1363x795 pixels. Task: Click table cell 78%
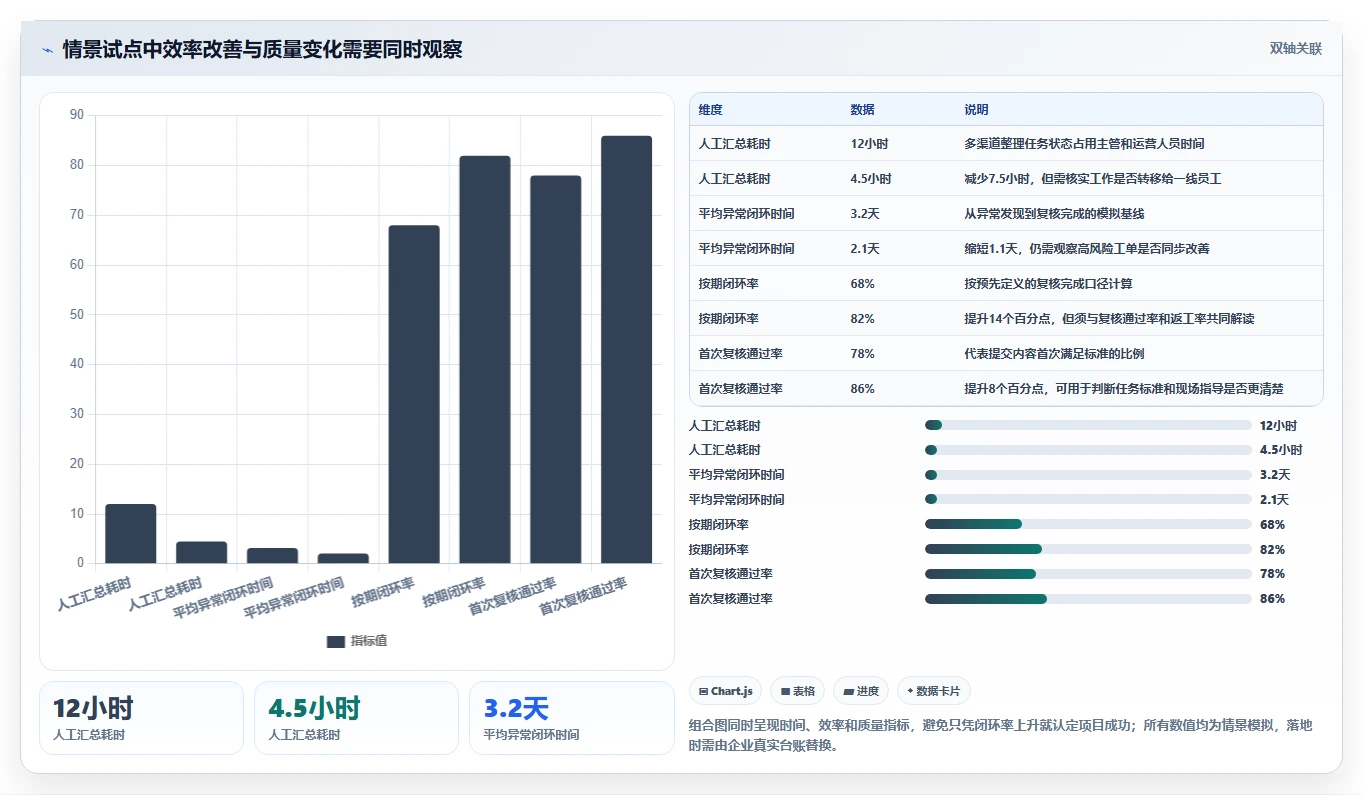coord(862,354)
